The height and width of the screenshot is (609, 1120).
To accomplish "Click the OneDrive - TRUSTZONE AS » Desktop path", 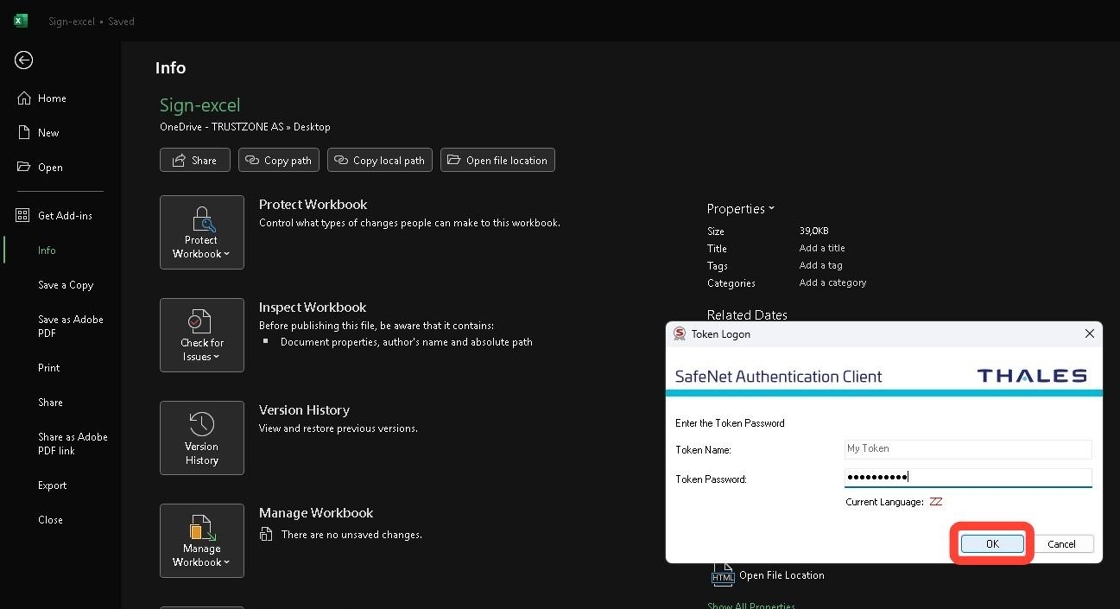I will click(245, 126).
